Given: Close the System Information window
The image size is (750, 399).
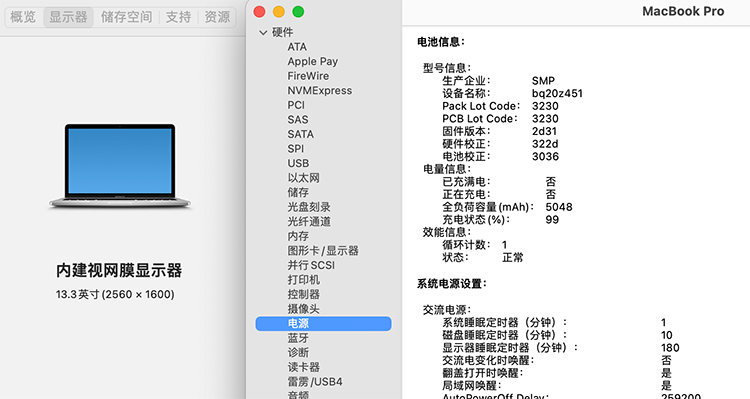Looking at the screenshot, I should [x=259, y=11].
